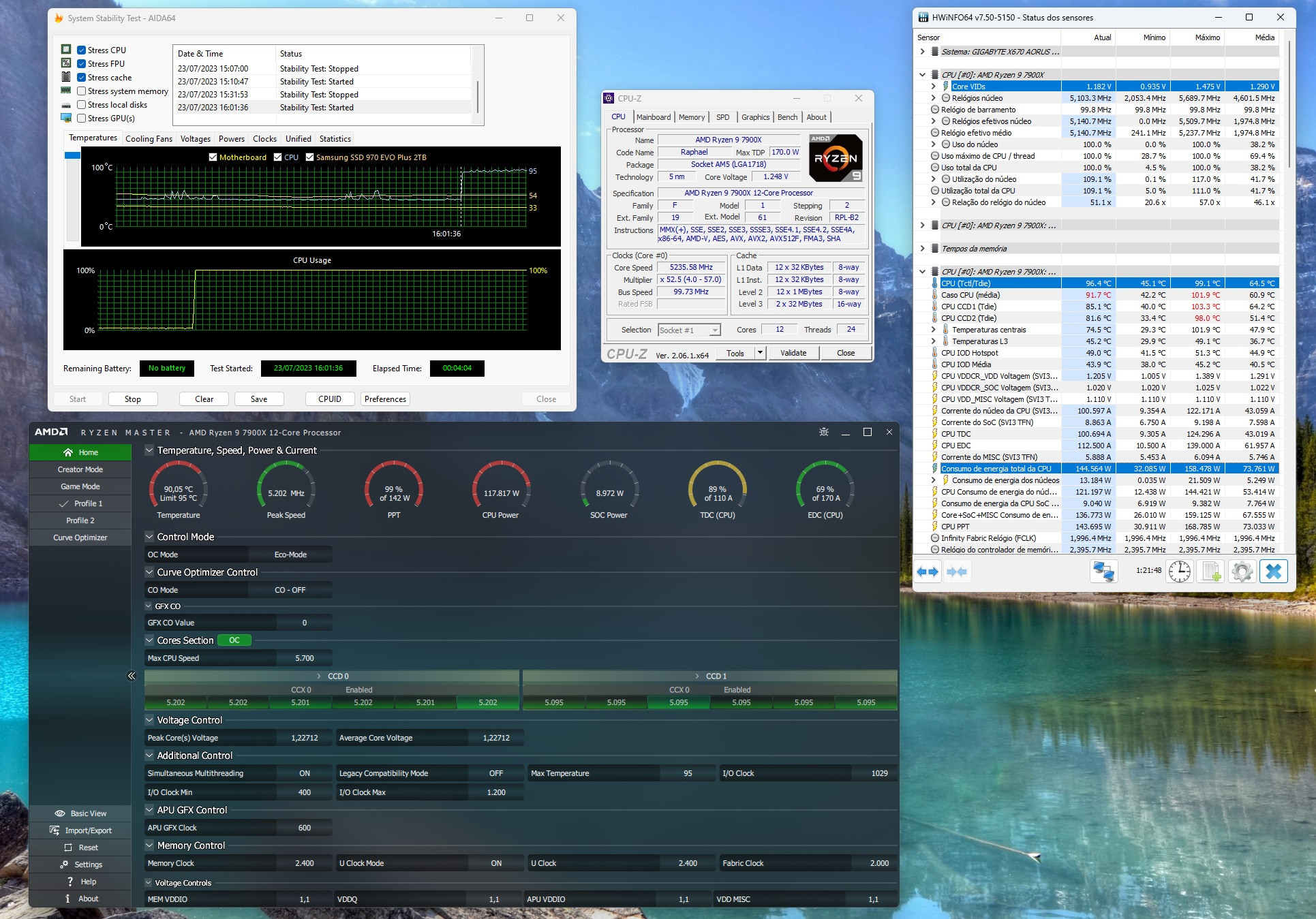Click the Reset icon in Ryzen Master sidebar

[x=68, y=847]
